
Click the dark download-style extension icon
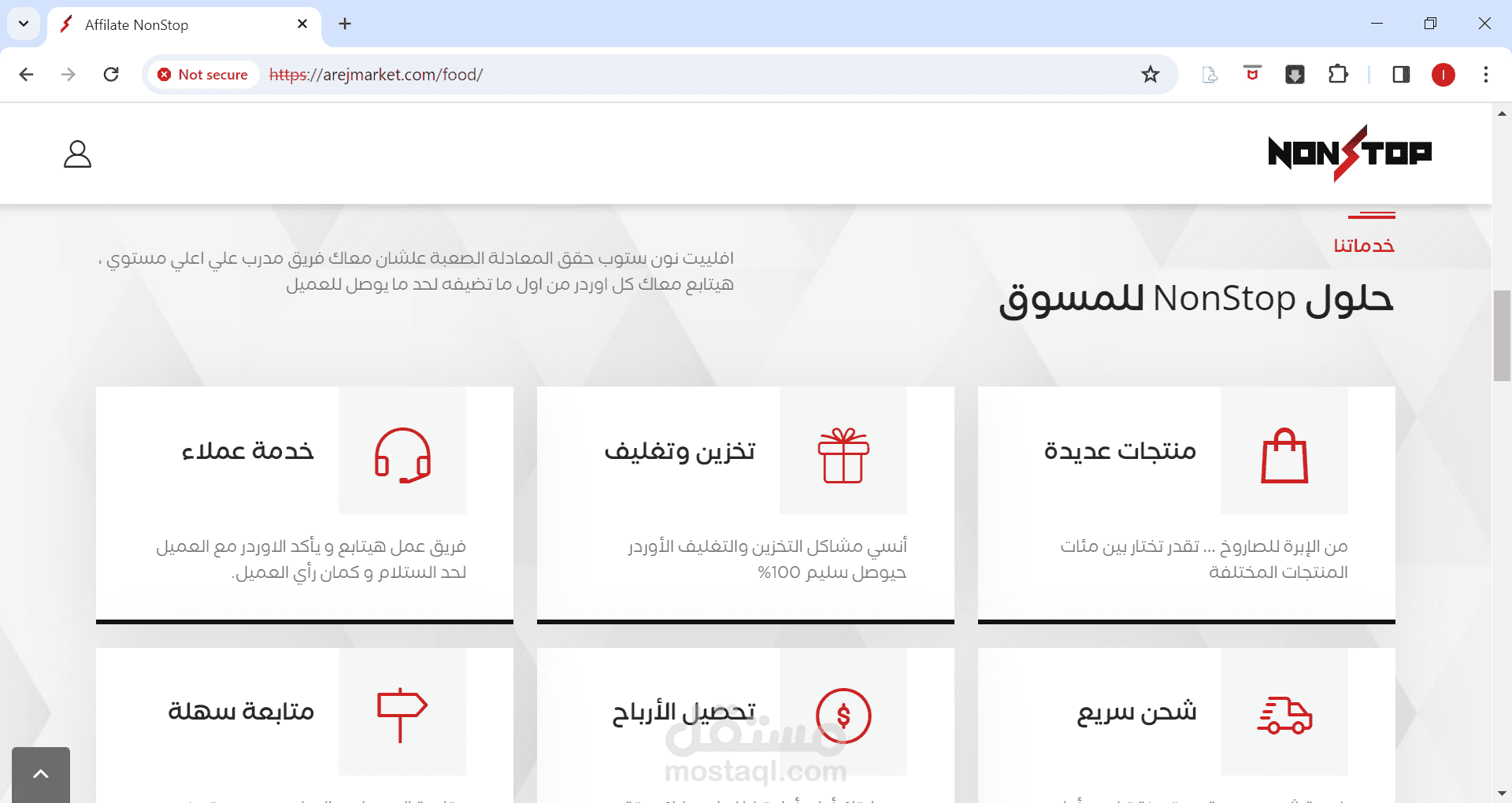point(1295,75)
